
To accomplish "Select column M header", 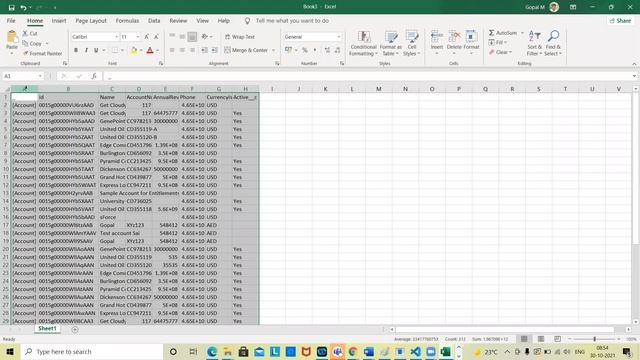I will pyautogui.click(x=379, y=89).
